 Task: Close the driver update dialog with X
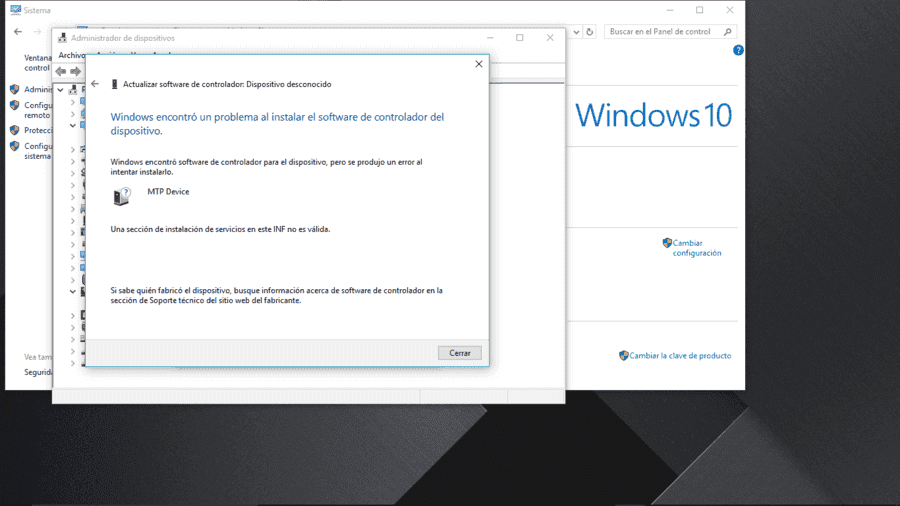pos(479,64)
